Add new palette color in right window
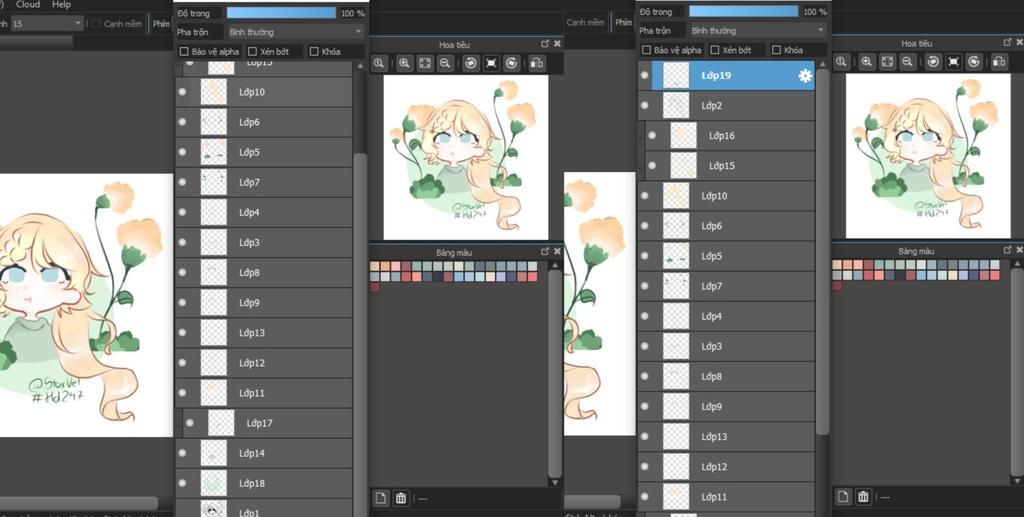 coord(843,497)
